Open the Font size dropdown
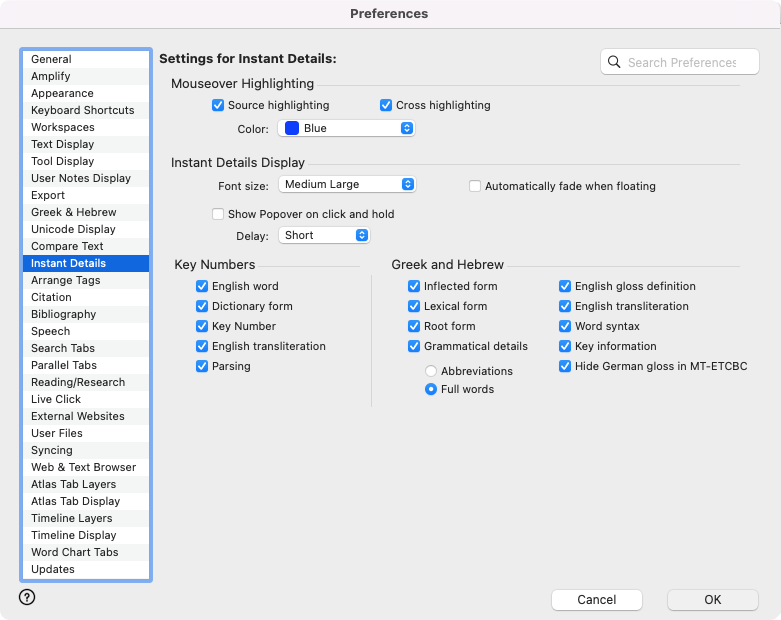Image resolution: width=781 pixels, height=620 pixels. [x=346, y=184]
